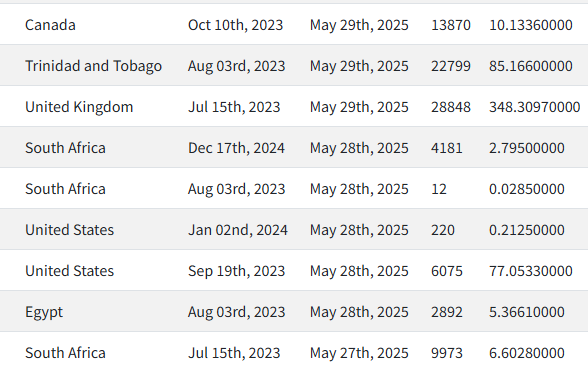The width and height of the screenshot is (588, 370).
Task: Click the Dec 17th, 2024 date cell
Action: pyautogui.click(x=236, y=148)
